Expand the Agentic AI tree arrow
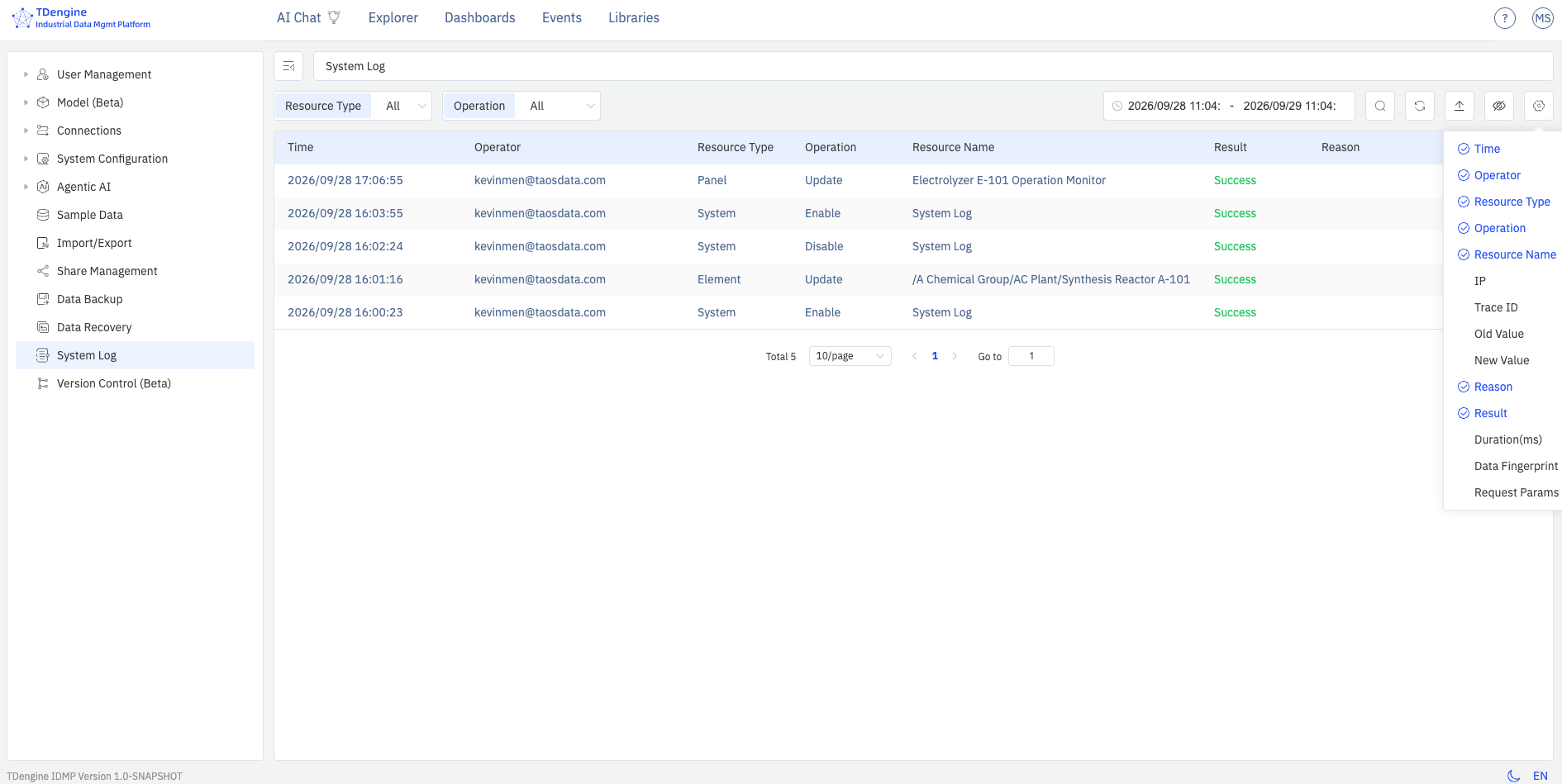Image resolution: width=1562 pixels, height=784 pixels. (x=26, y=187)
